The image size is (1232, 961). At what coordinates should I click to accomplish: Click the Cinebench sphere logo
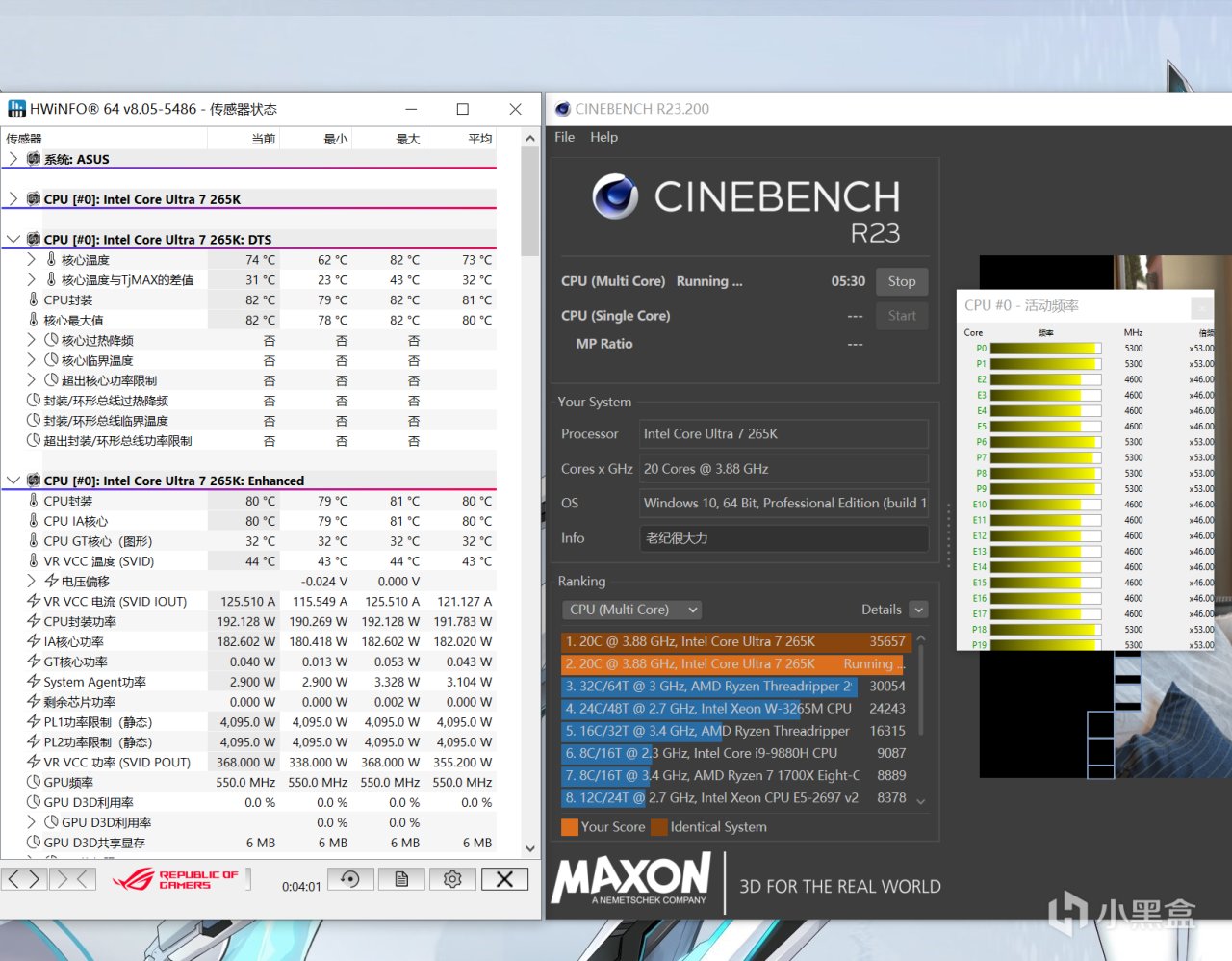(x=615, y=196)
